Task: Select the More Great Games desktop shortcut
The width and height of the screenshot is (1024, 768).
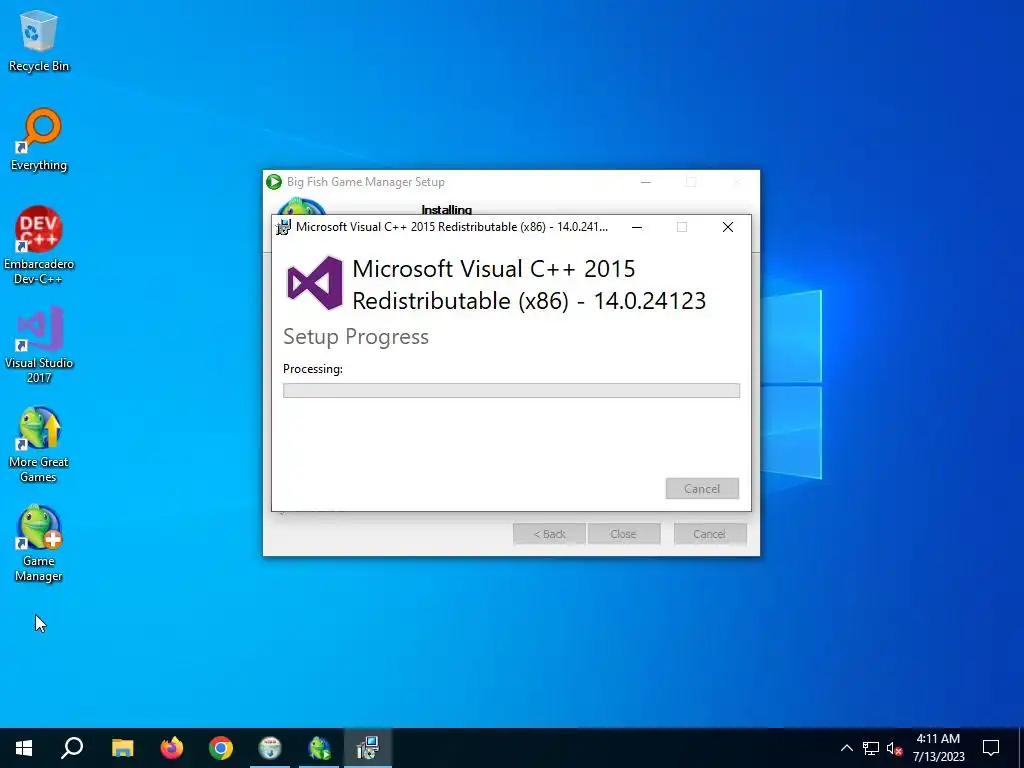Action: 39,444
